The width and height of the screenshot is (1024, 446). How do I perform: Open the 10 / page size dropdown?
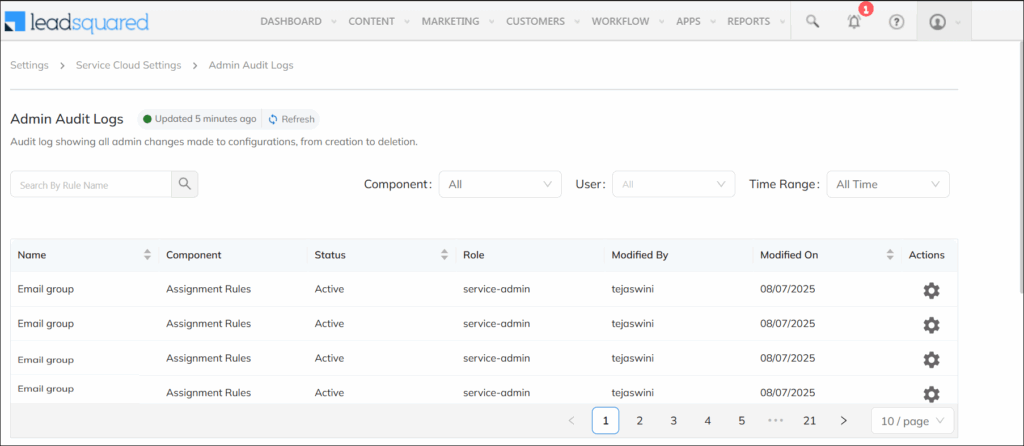912,421
